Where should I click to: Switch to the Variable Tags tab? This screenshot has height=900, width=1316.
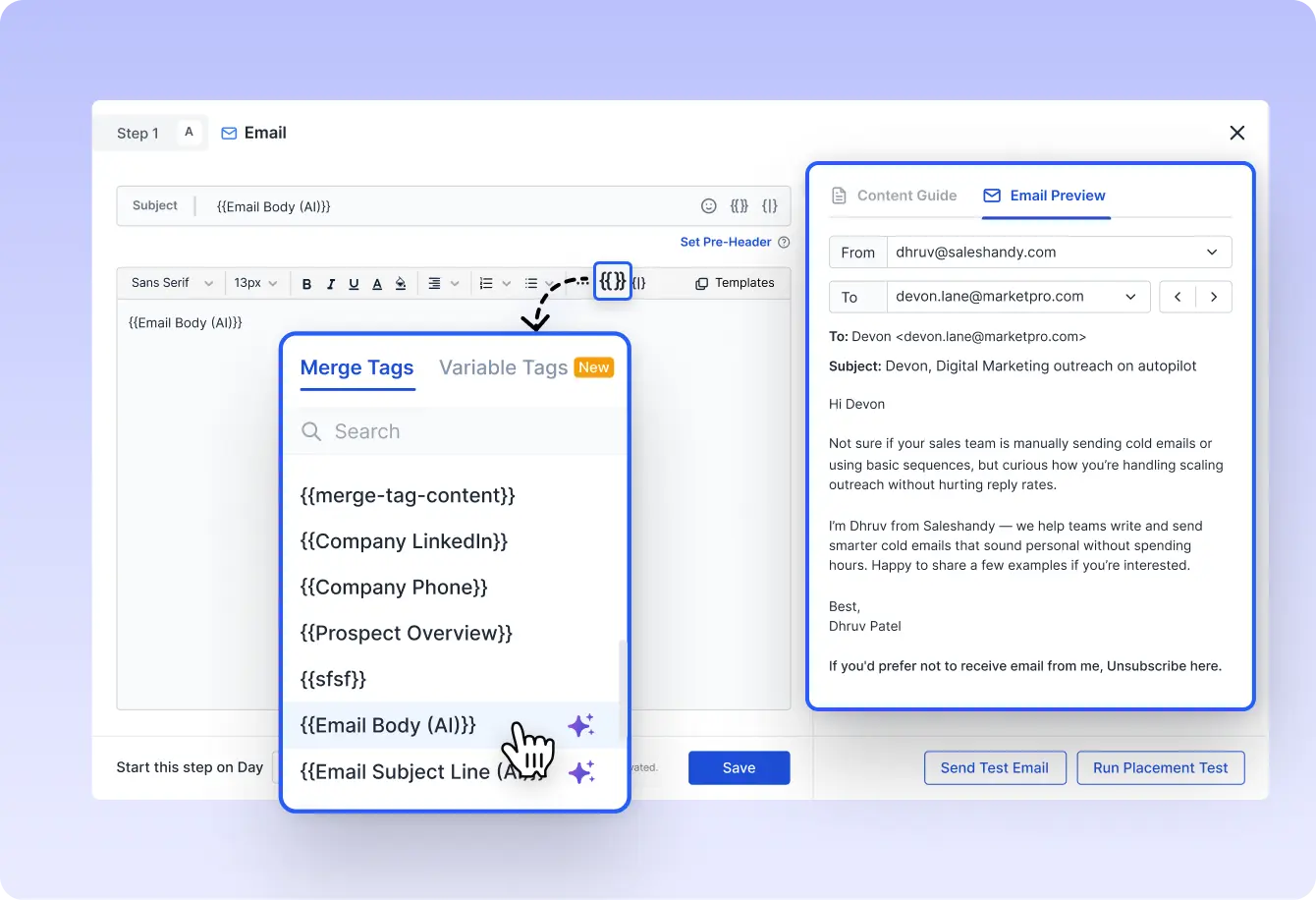503,367
